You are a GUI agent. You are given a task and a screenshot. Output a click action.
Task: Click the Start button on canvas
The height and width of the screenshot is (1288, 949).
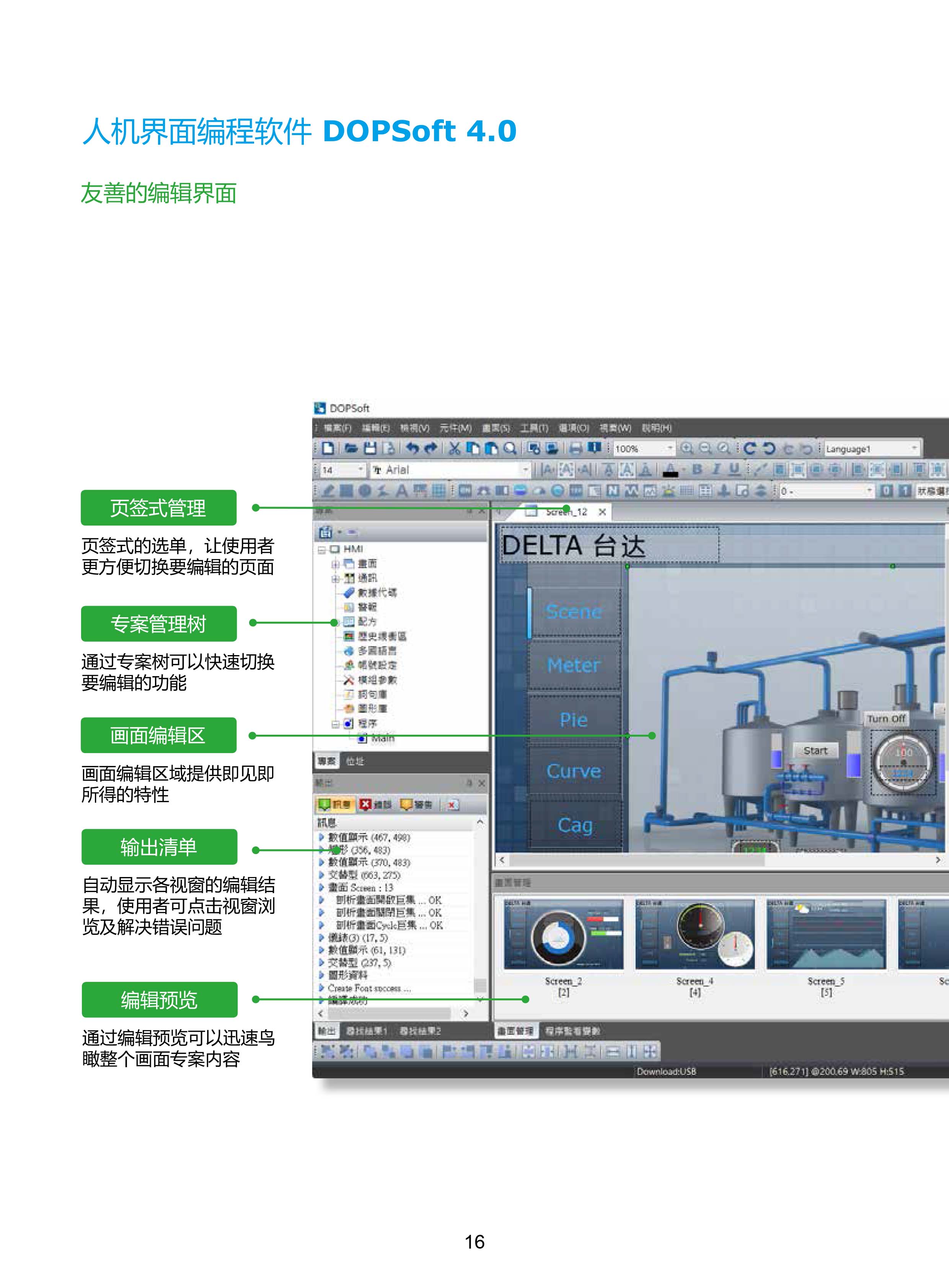click(x=815, y=750)
